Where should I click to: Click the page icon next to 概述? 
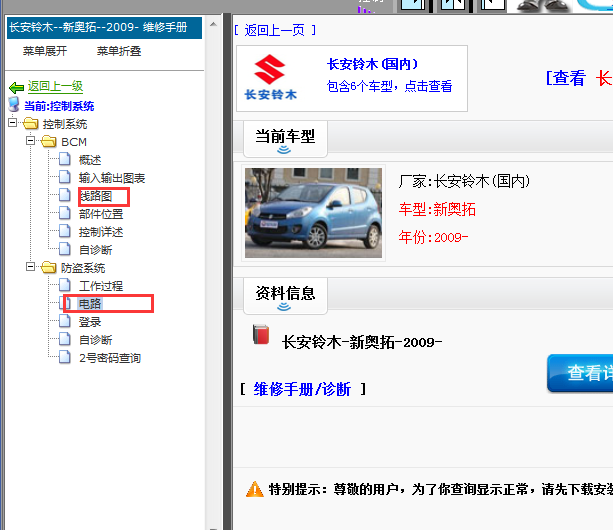click(x=65, y=159)
